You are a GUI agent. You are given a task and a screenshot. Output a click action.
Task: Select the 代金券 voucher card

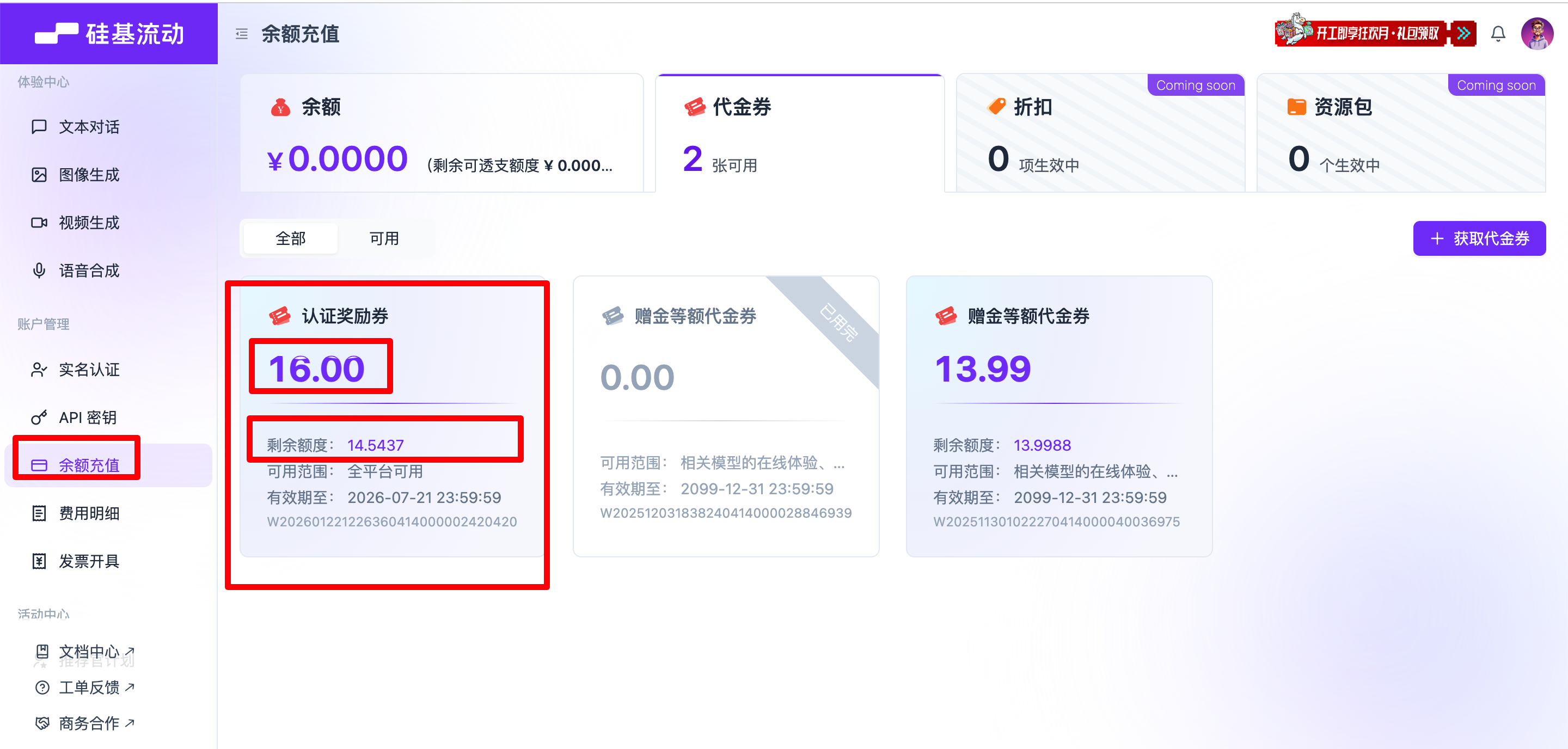tap(799, 134)
